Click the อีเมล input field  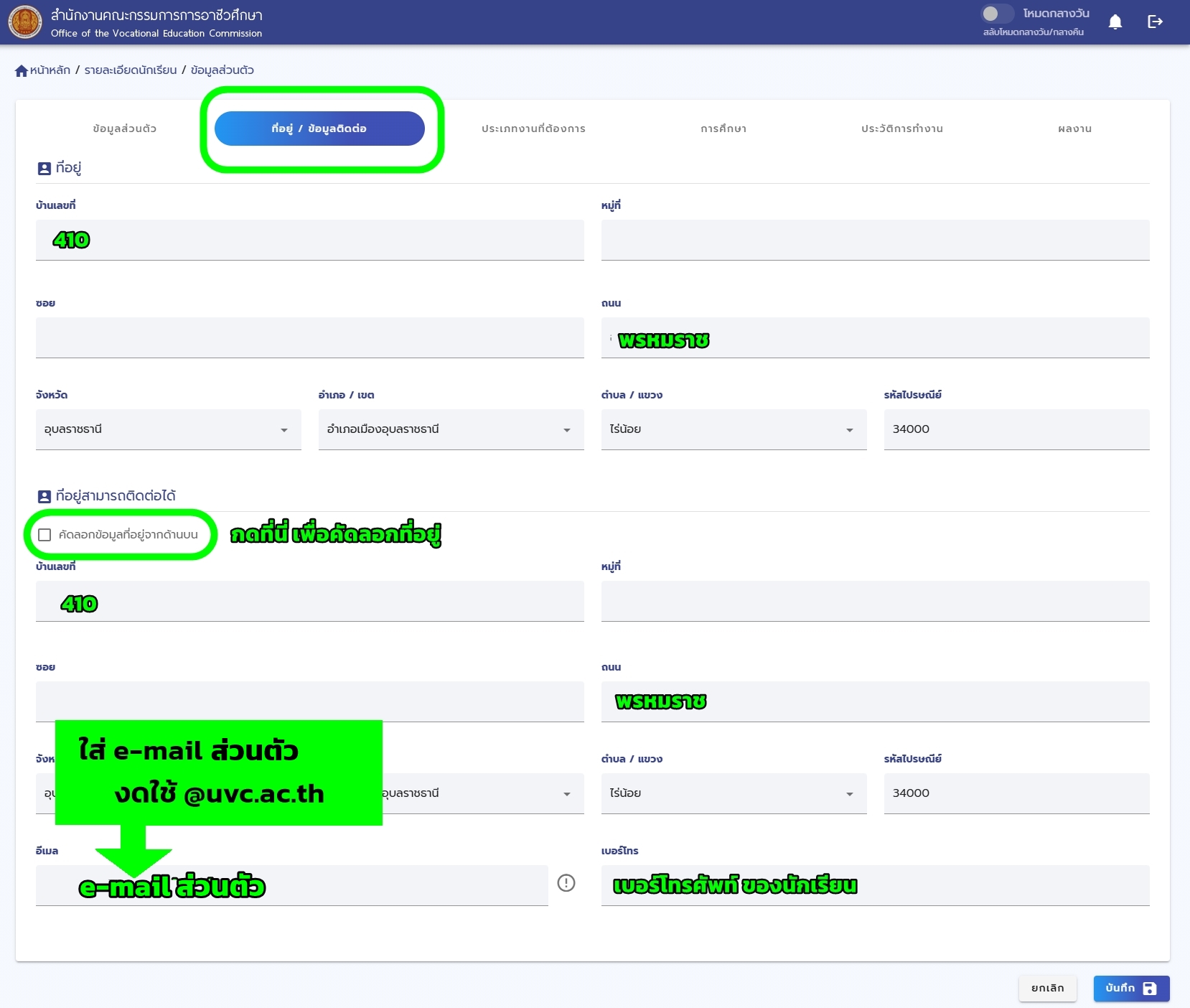point(292,885)
